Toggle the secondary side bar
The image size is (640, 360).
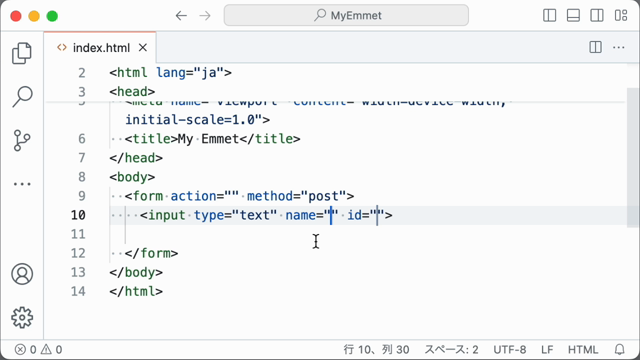pyautogui.click(x=597, y=16)
